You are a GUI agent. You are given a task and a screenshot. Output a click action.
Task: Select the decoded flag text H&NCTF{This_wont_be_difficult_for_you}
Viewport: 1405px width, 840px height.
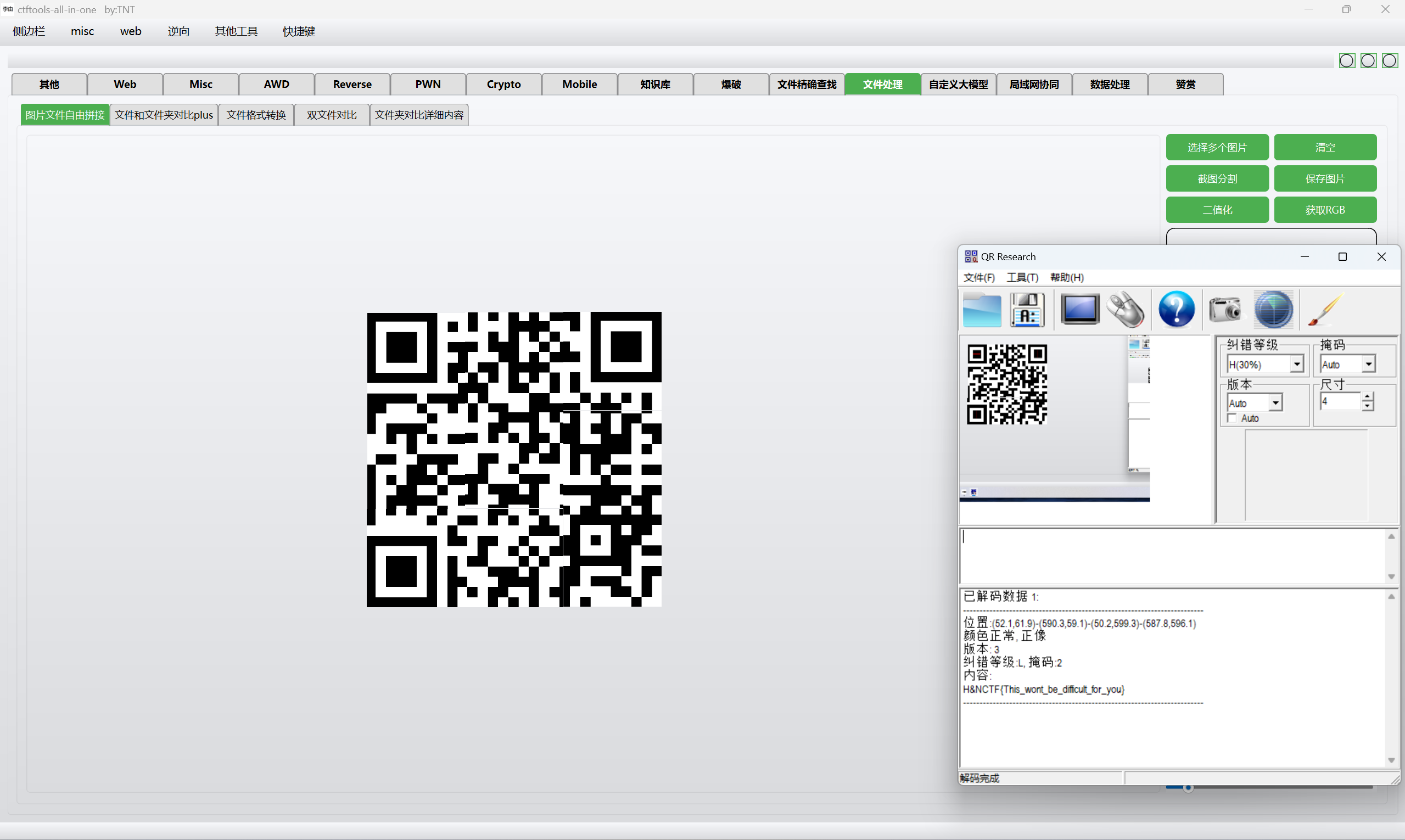coord(1043,690)
